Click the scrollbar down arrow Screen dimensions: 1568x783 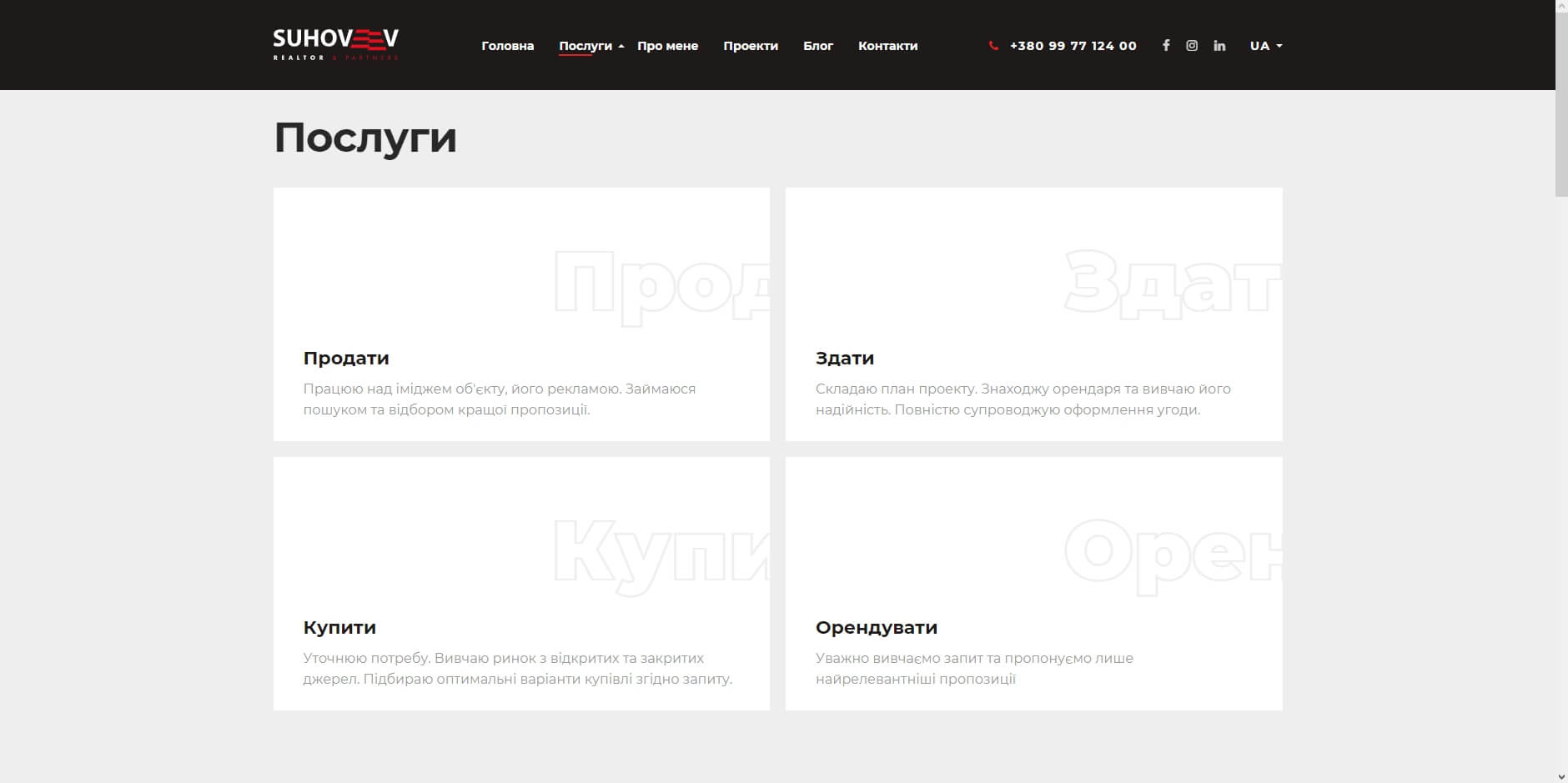1561,776
